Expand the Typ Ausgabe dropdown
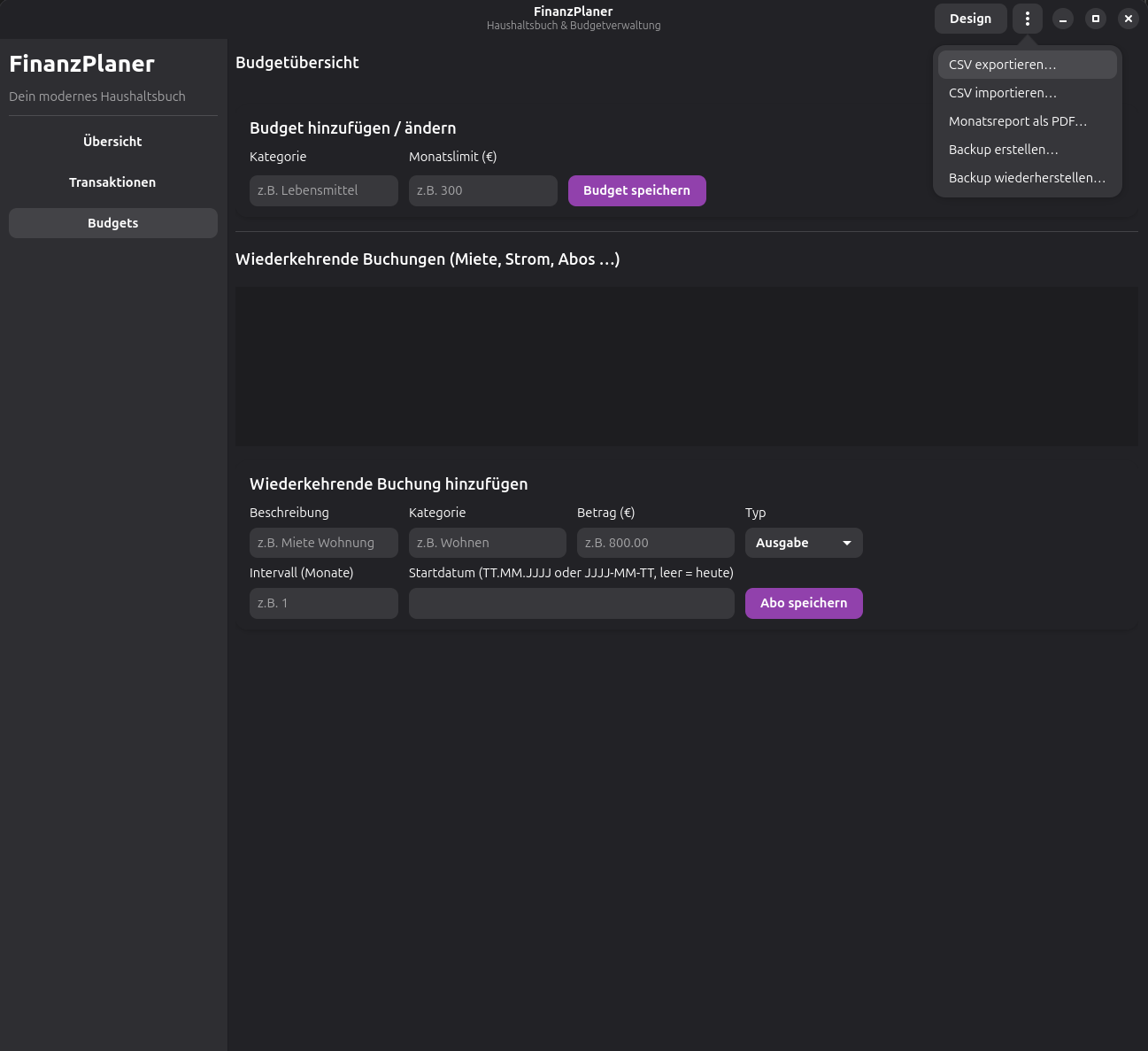1148x1051 pixels. tap(803, 543)
